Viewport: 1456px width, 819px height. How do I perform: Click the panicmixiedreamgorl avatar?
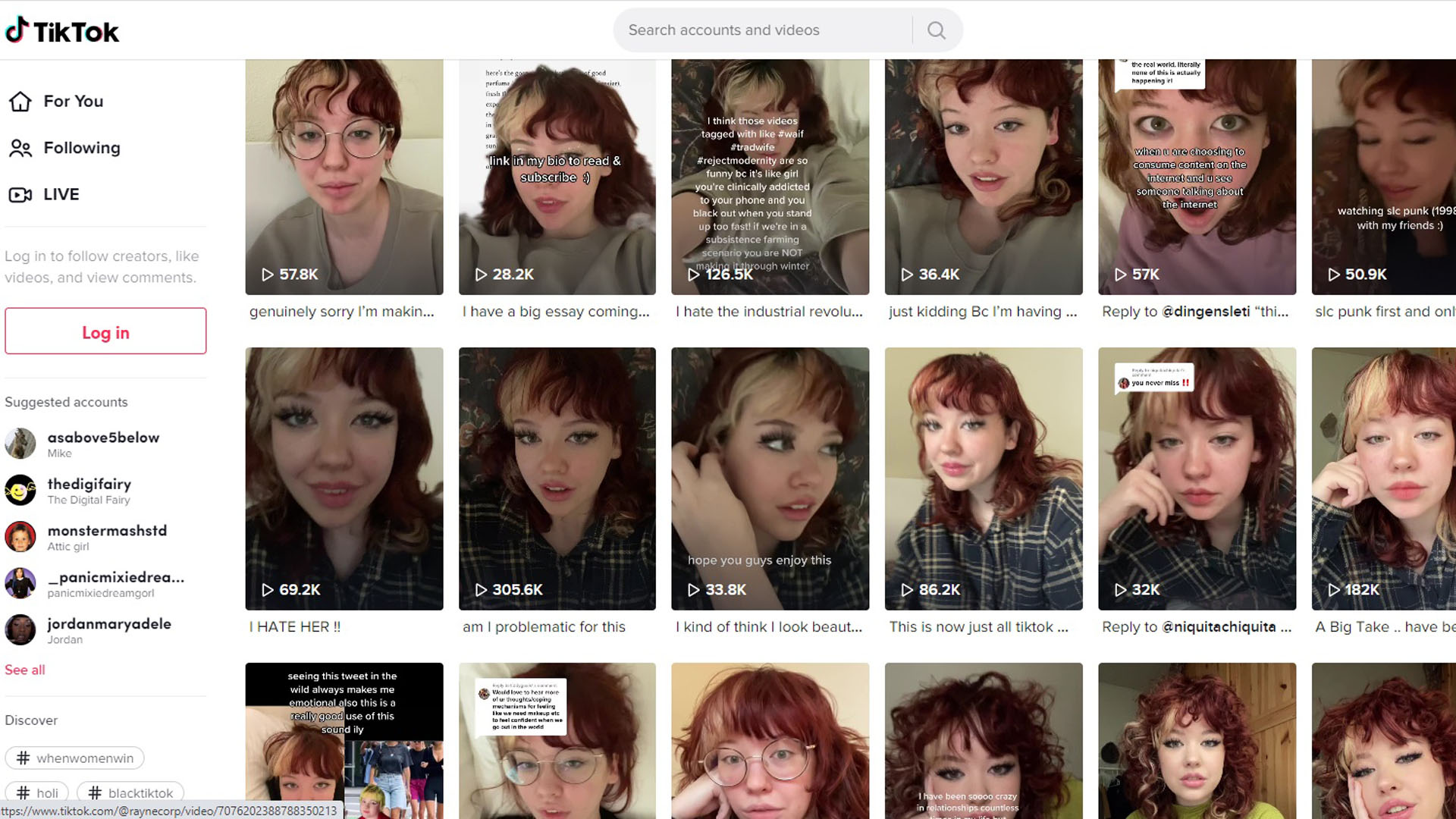click(20, 583)
